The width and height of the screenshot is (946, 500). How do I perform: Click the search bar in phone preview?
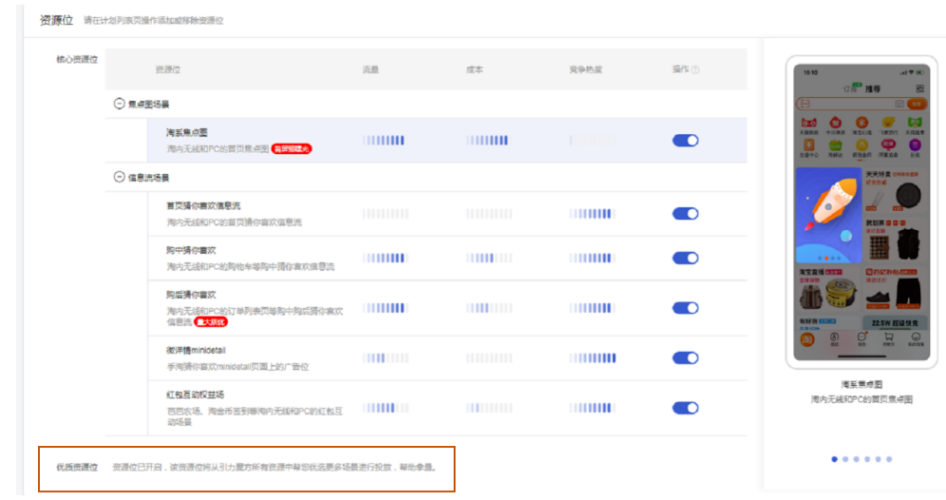[855, 104]
